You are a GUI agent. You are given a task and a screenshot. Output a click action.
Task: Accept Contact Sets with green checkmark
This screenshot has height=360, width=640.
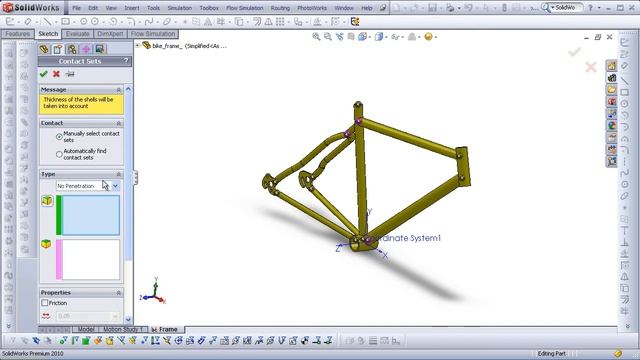point(44,74)
